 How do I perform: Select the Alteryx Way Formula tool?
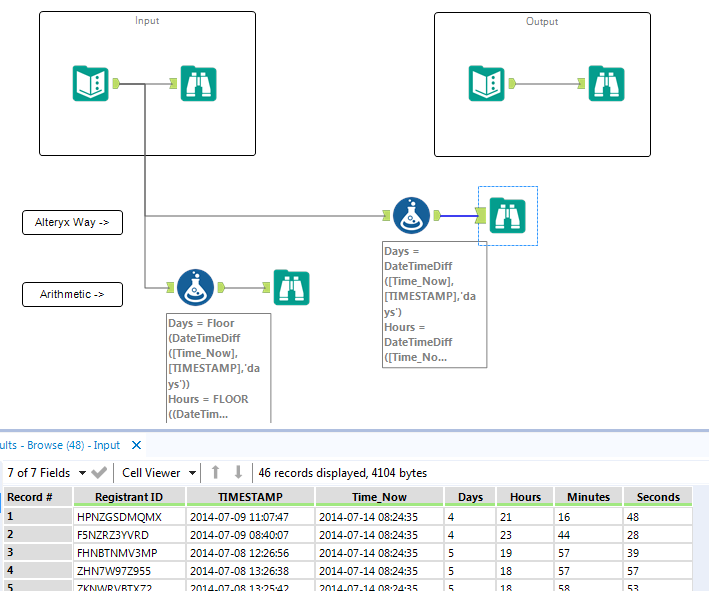point(411,215)
